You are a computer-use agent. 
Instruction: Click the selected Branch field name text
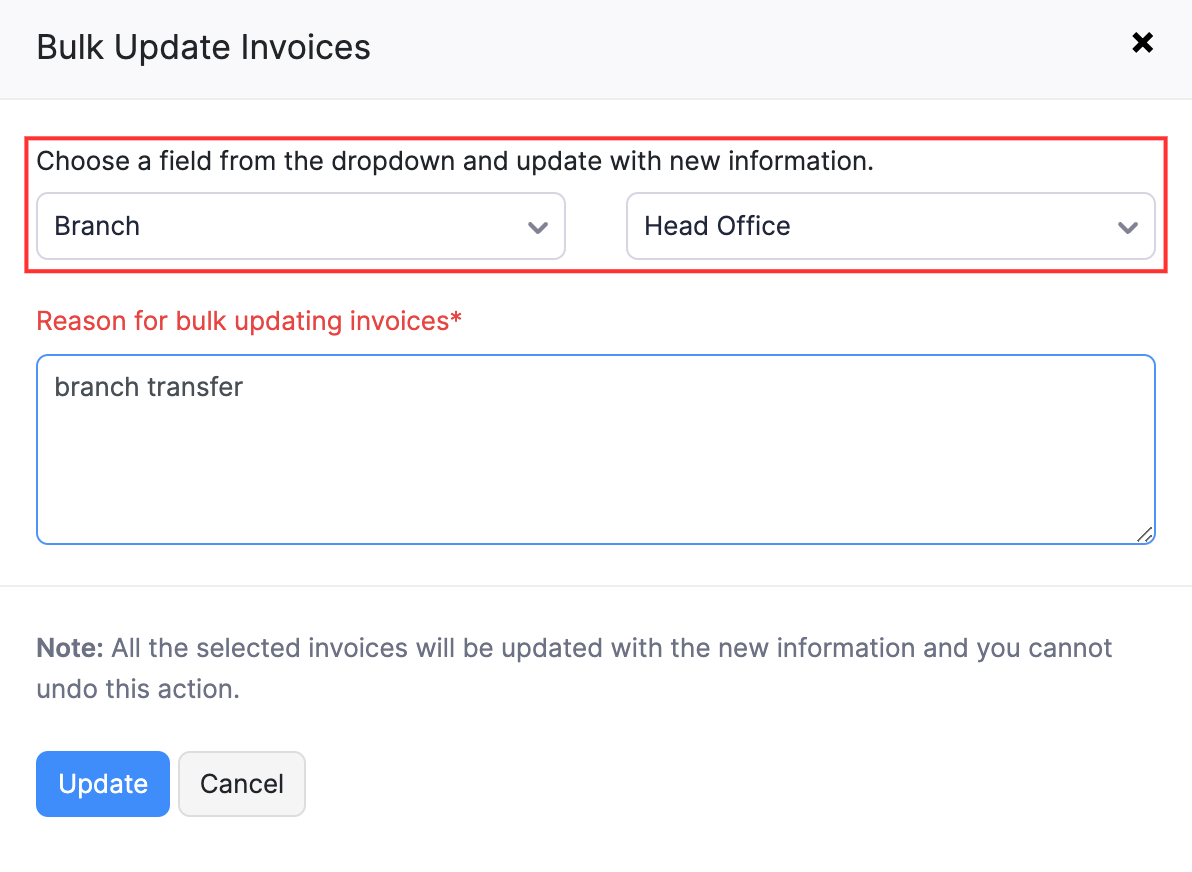pos(97,226)
